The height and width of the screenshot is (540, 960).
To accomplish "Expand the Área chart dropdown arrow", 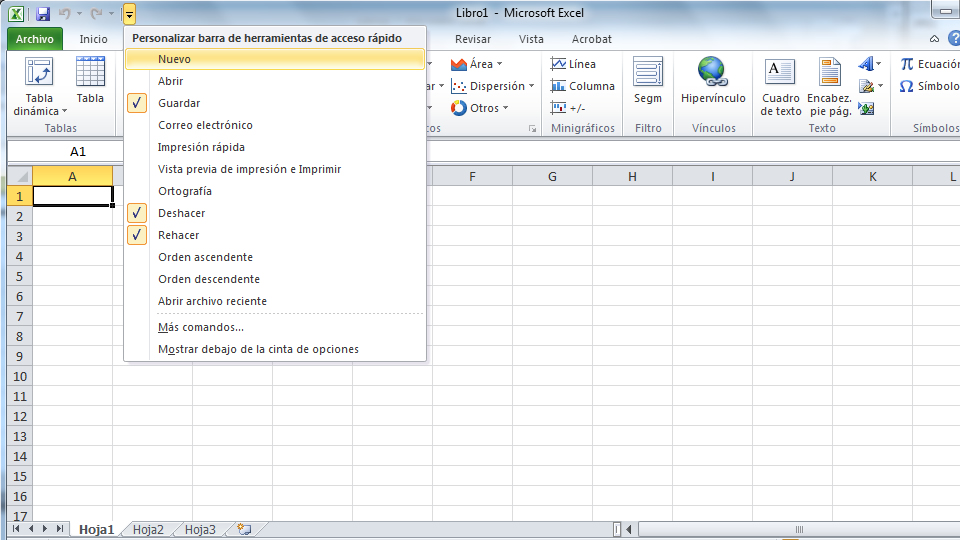I will pos(500,64).
